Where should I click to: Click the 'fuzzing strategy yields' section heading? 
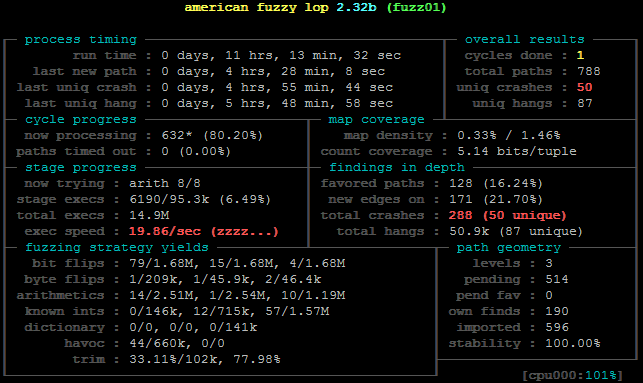(117, 247)
